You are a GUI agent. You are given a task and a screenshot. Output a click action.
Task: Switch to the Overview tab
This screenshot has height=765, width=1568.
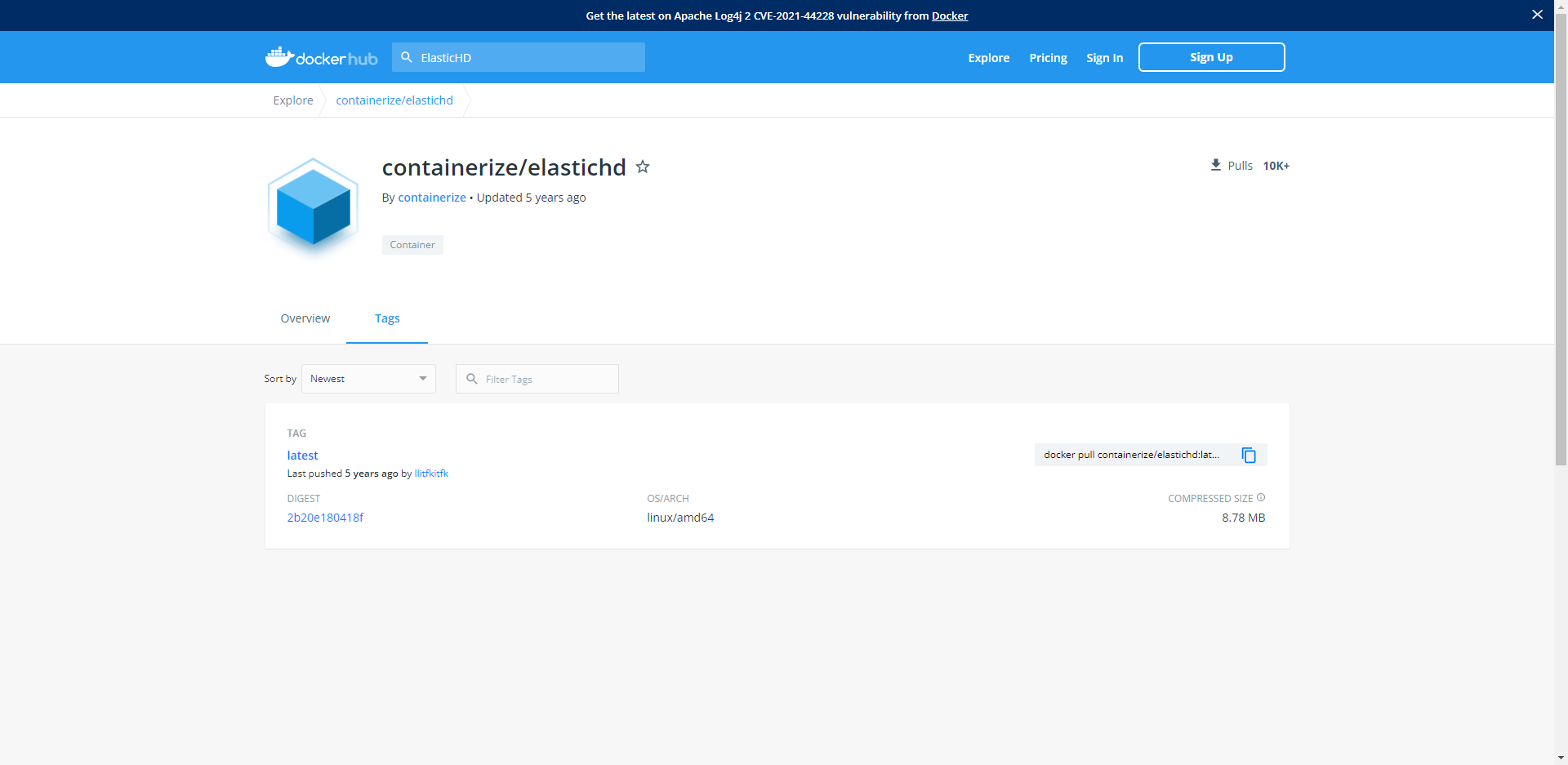[x=305, y=318]
